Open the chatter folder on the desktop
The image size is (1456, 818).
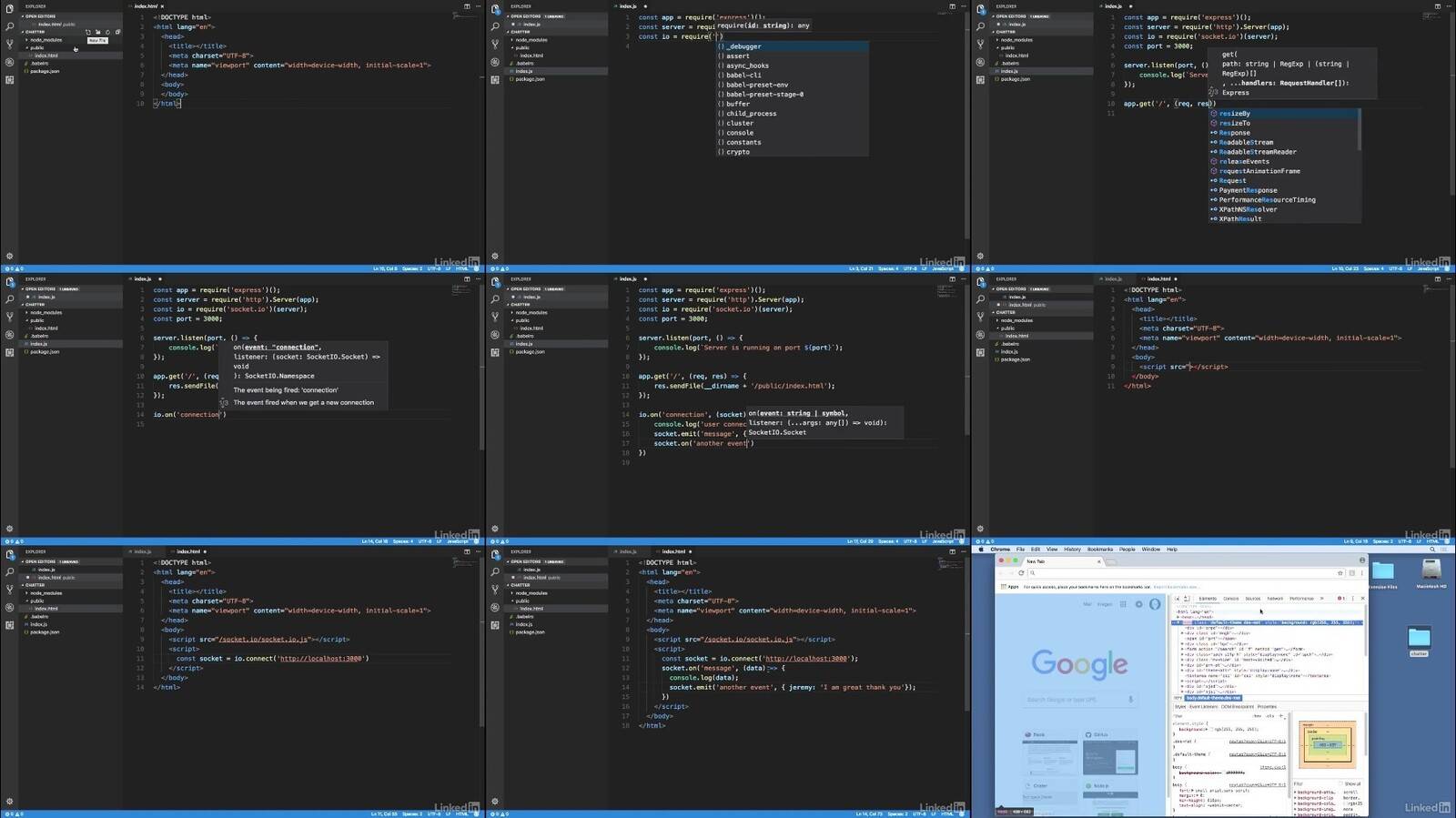pos(1419,638)
